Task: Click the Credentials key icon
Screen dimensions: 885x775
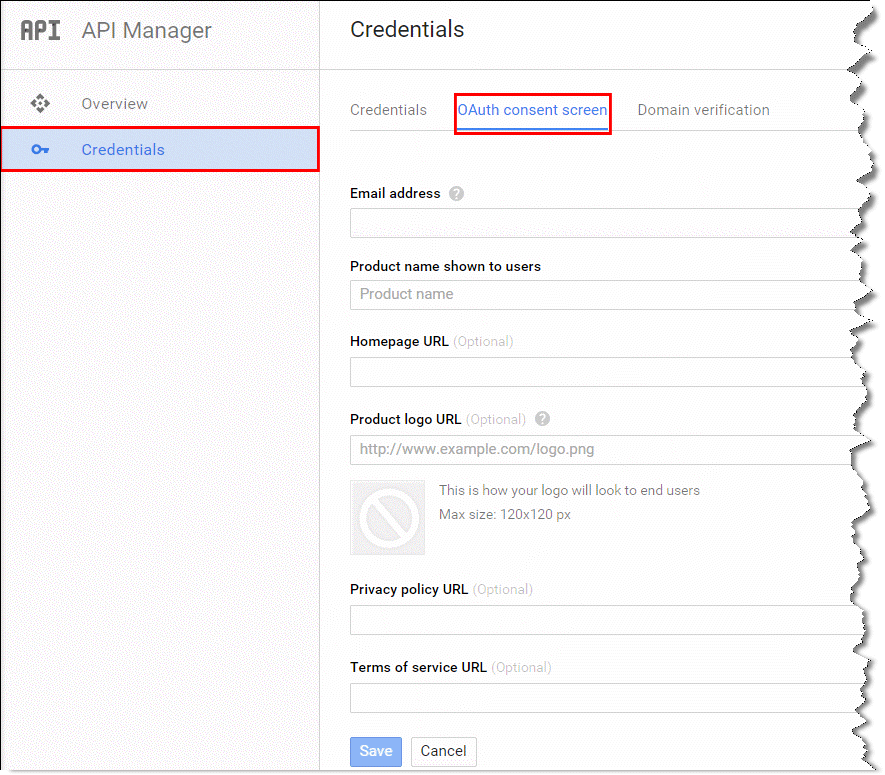Action: tap(40, 150)
